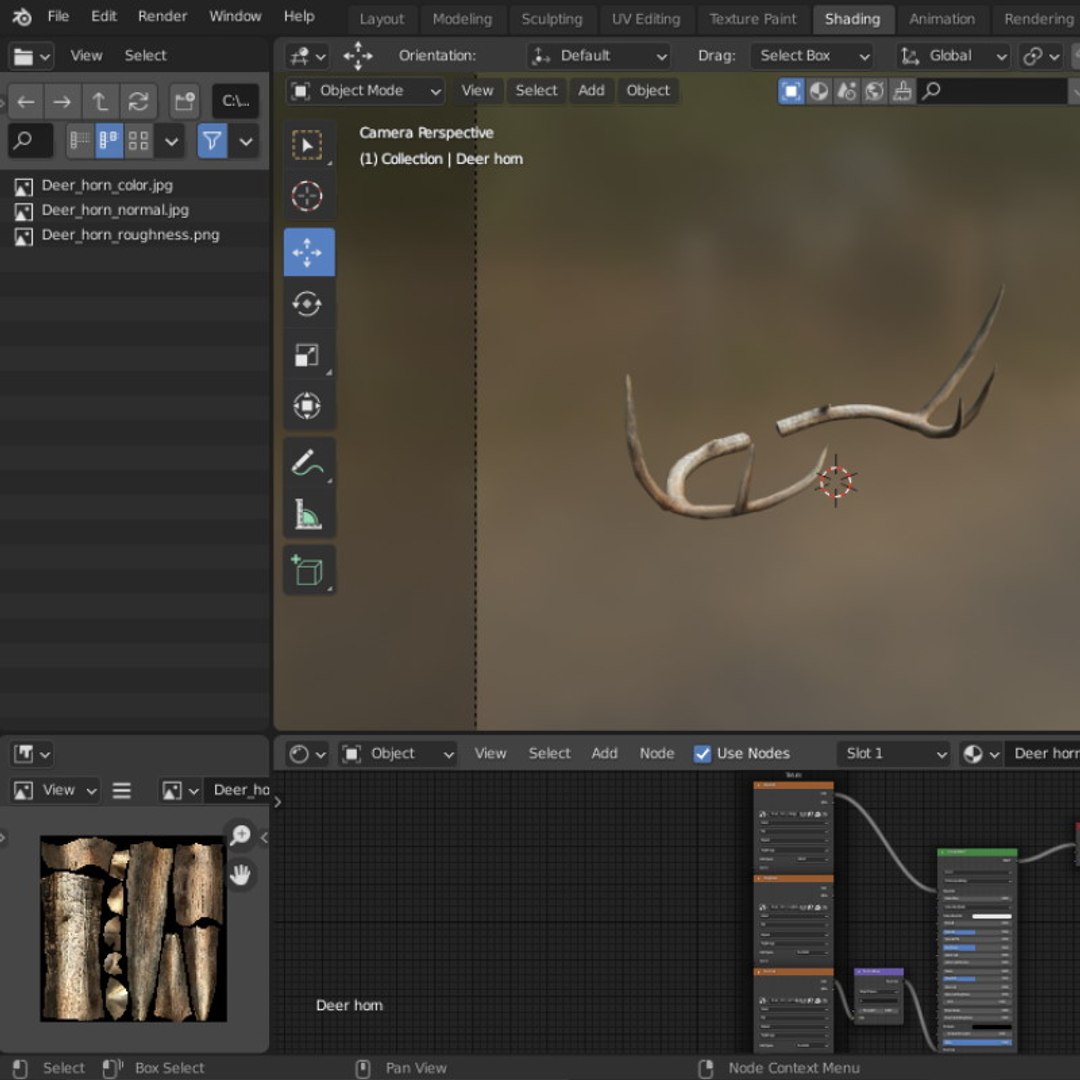Select the Measure tool
This screenshot has height=1080, width=1080.
[307, 514]
